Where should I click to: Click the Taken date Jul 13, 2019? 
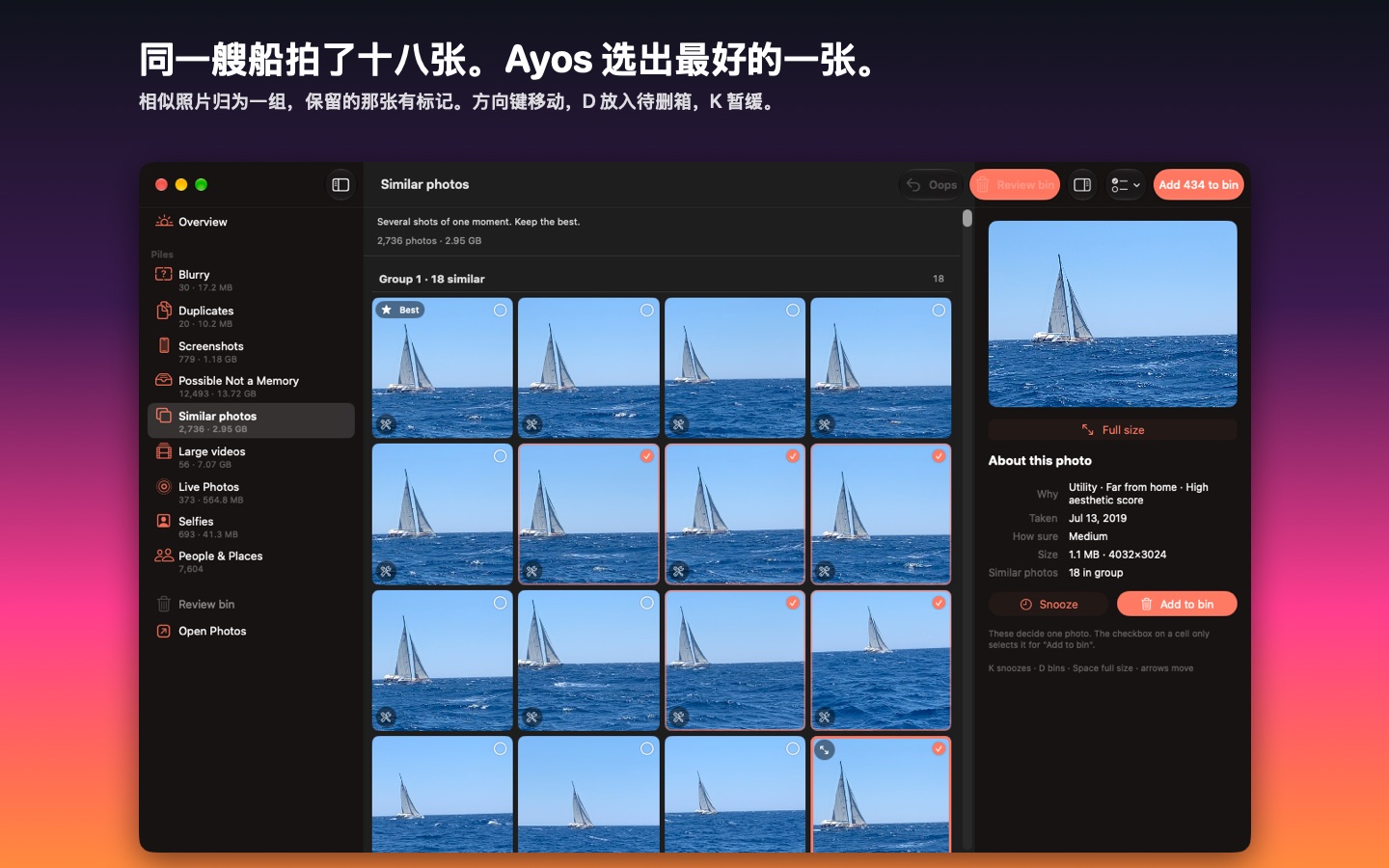tap(1098, 518)
